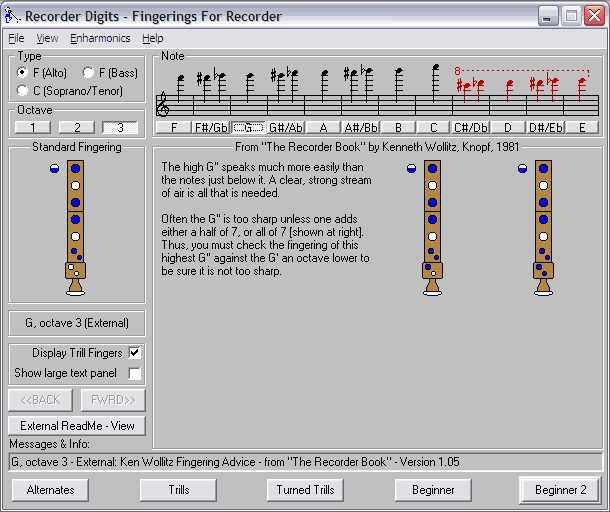Click the treble clef on staff
The height and width of the screenshot is (512, 610).
163,103
